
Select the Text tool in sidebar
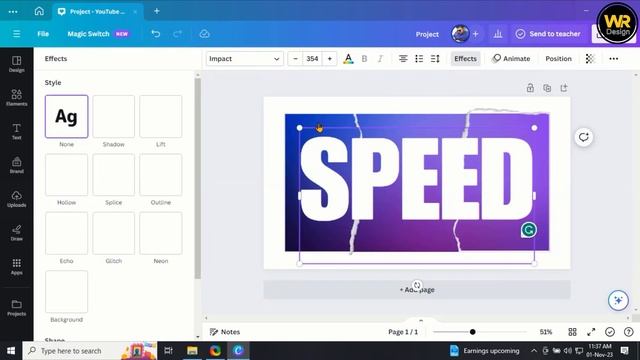16,131
